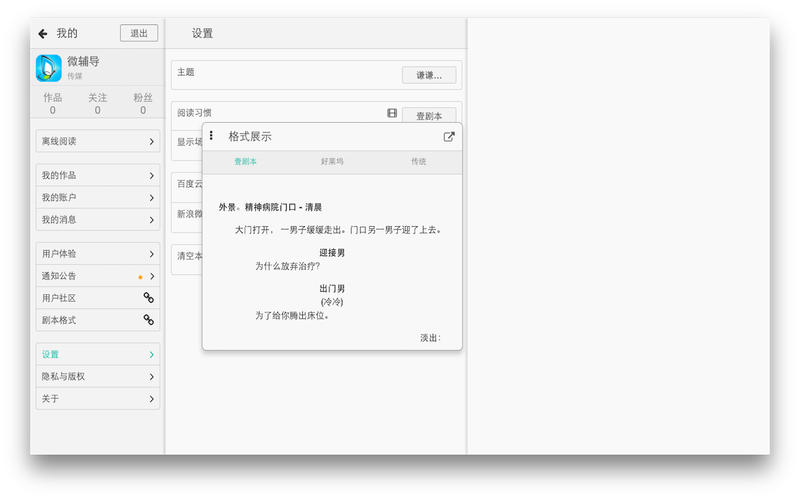Viewport: 800px width, 500px height.
Task: Open the 主题 theme selector button
Action: 429,75
